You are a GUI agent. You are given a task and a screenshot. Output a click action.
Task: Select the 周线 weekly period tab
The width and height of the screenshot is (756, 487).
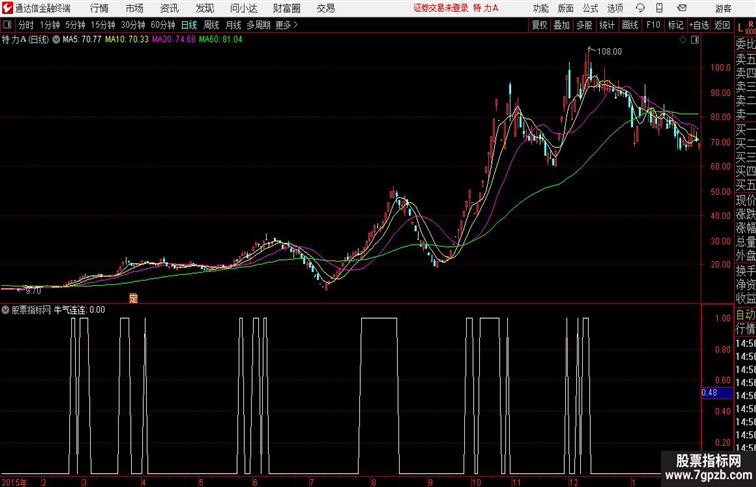coord(211,25)
